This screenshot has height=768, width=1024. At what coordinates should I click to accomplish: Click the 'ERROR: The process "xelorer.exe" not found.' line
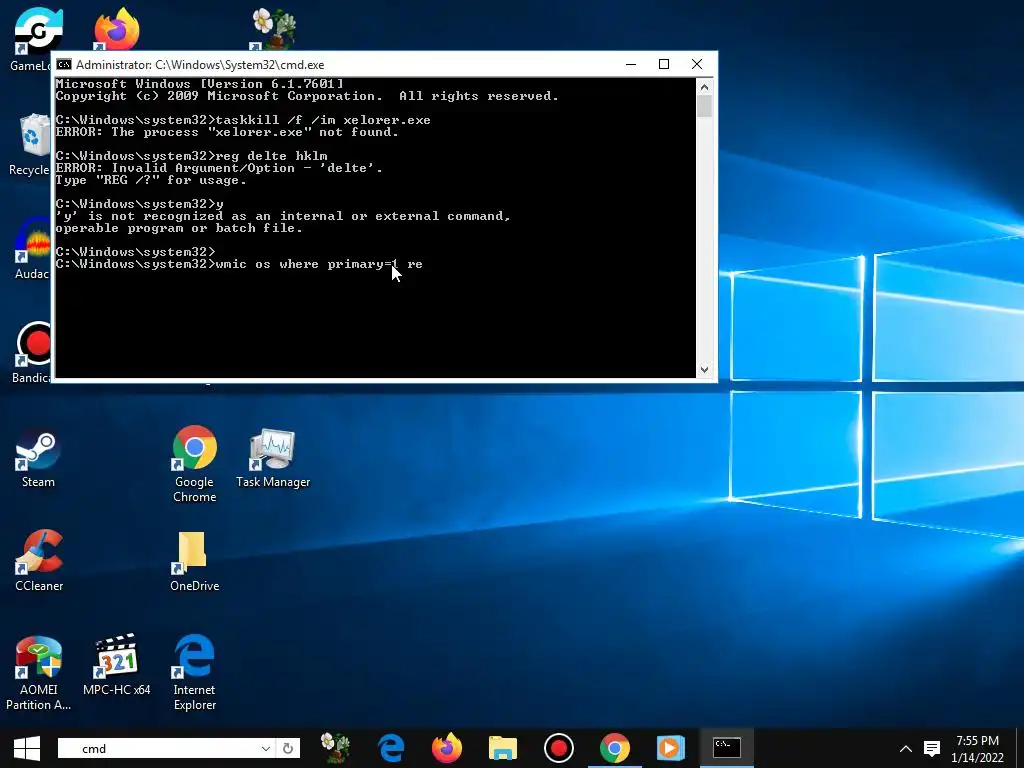tap(227, 133)
